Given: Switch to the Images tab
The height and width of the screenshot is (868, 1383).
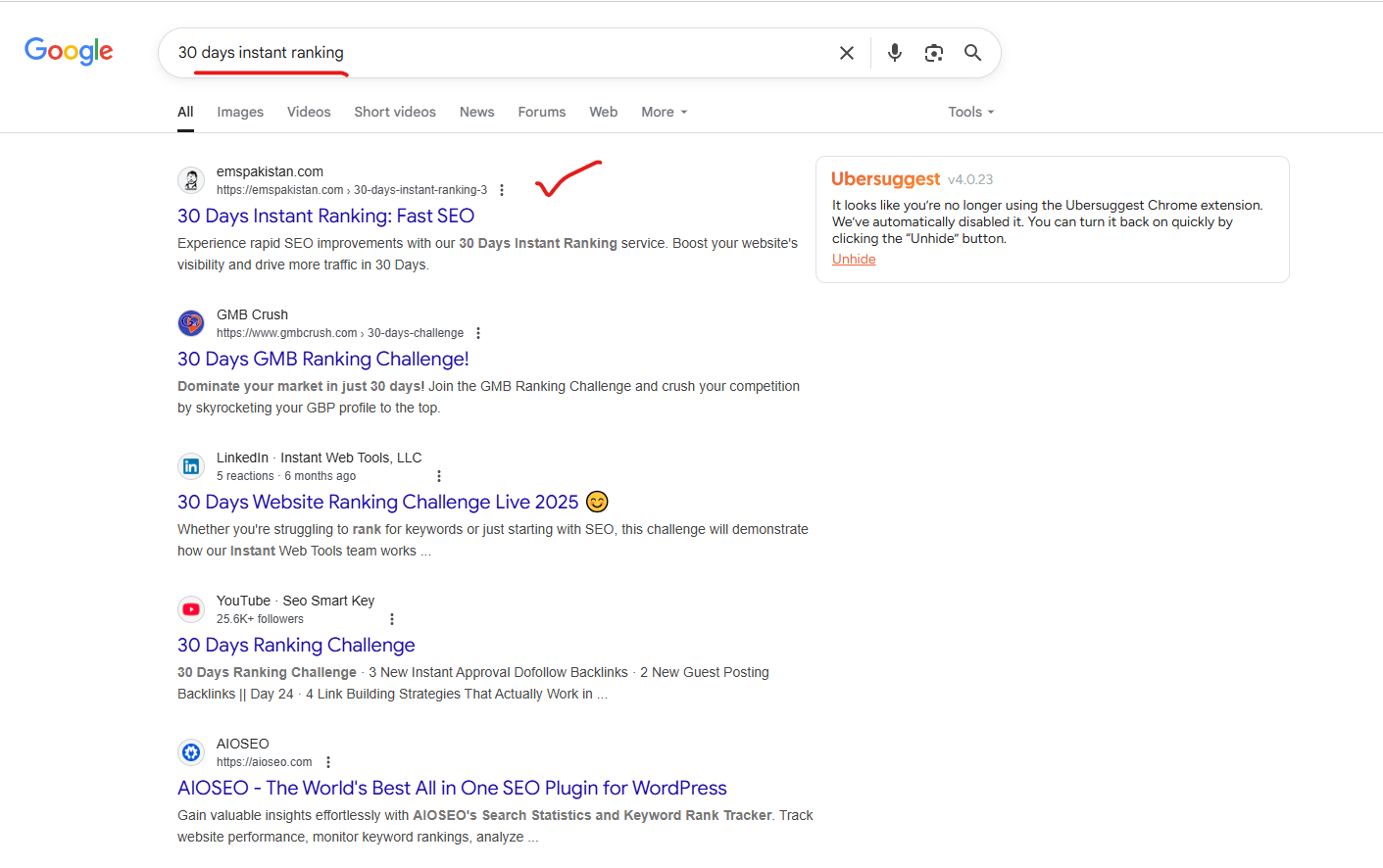Looking at the screenshot, I should pyautogui.click(x=240, y=112).
